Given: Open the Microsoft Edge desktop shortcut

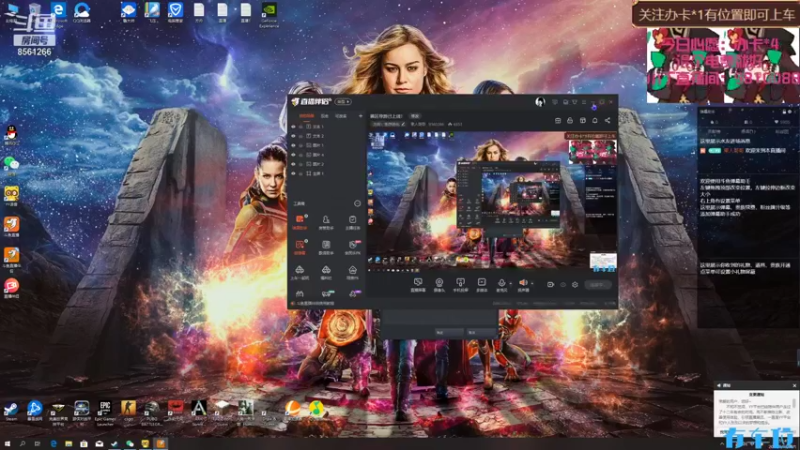Looking at the screenshot, I should pyautogui.click(x=59, y=13).
